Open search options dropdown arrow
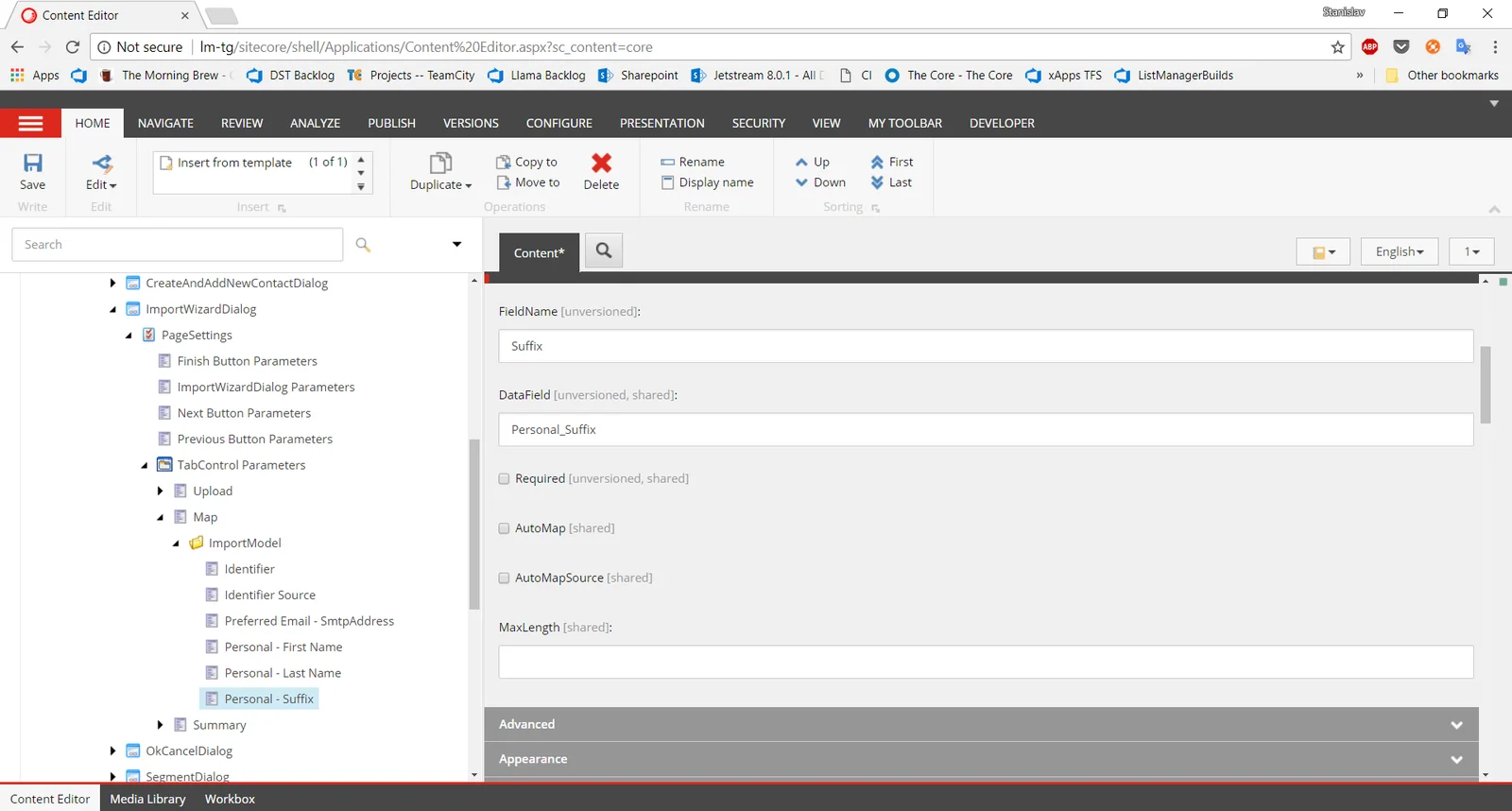 pos(456,244)
